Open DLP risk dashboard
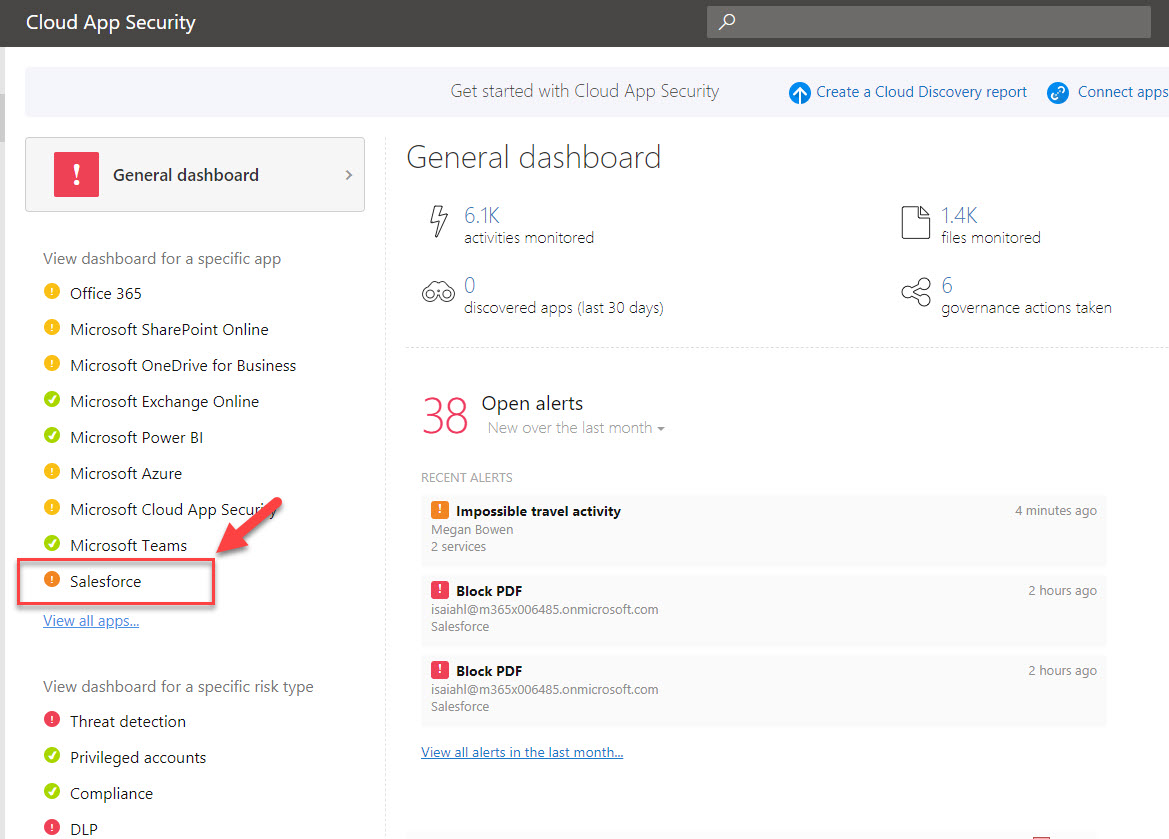The image size is (1169, 839). [84, 829]
